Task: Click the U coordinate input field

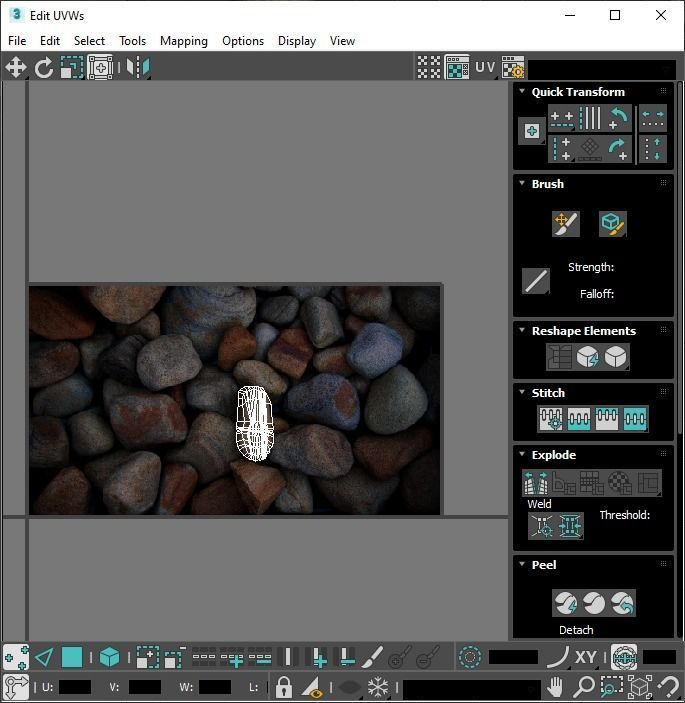Action: (75, 686)
